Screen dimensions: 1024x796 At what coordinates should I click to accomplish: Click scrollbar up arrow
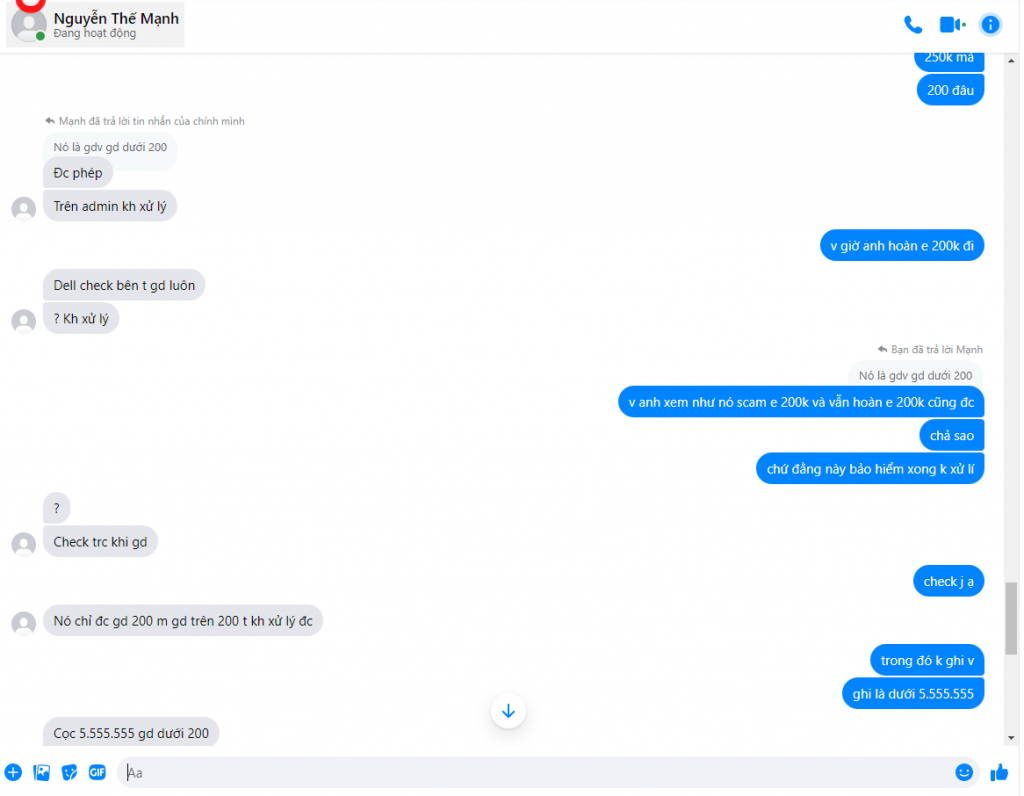pyautogui.click(x=1011, y=61)
